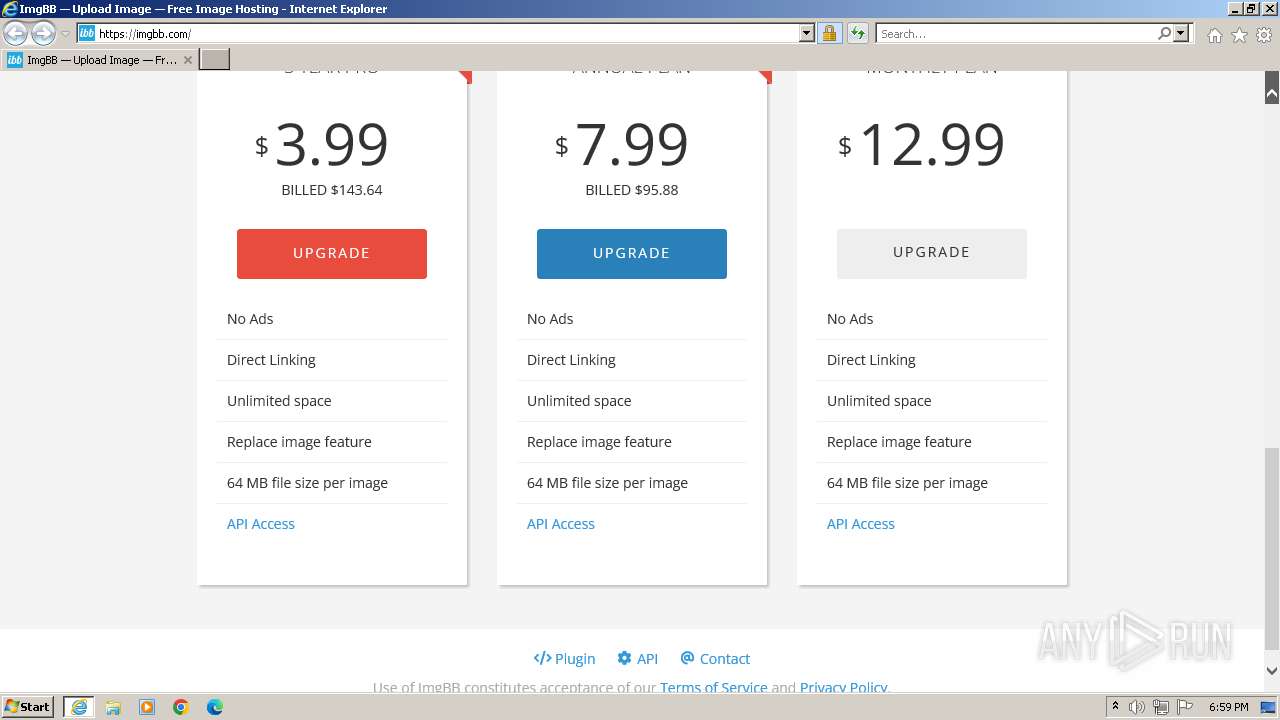Click the refresh page icon
This screenshot has width=1280, height=720.
pos(858,33)
